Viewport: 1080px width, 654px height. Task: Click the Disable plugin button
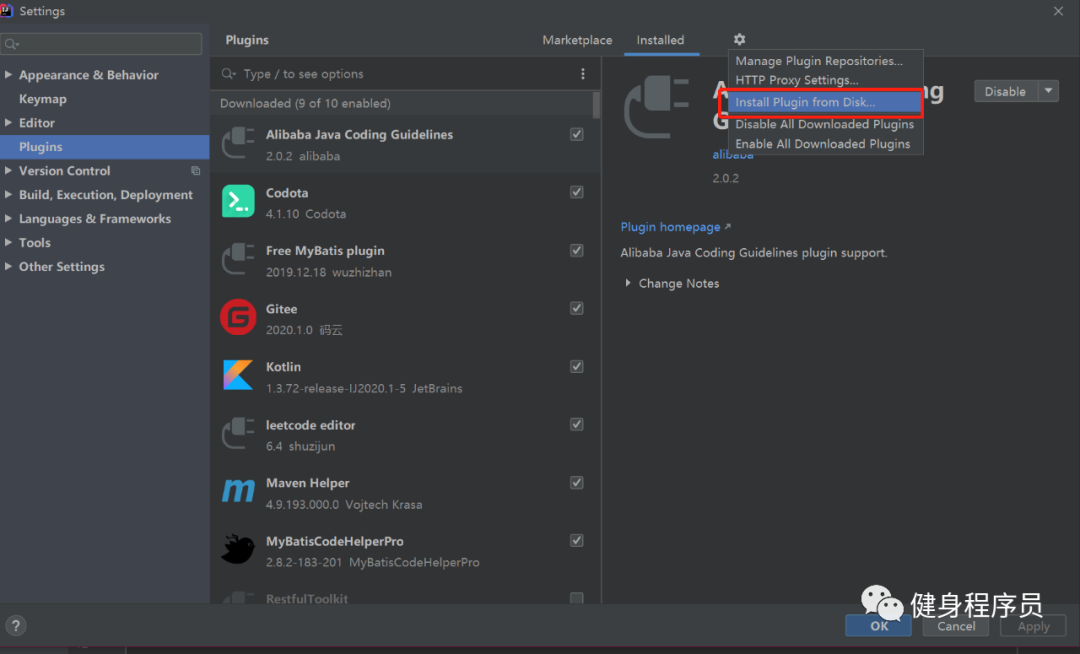click(1006, 91)
